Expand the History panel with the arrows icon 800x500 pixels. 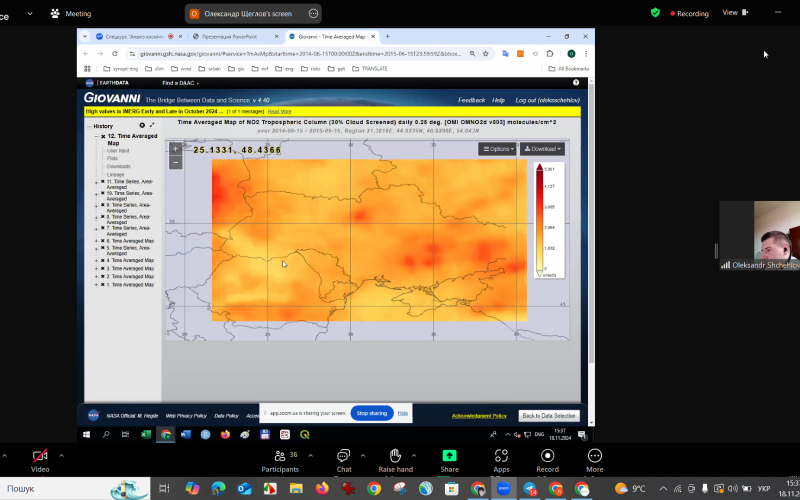click(152, 126)
